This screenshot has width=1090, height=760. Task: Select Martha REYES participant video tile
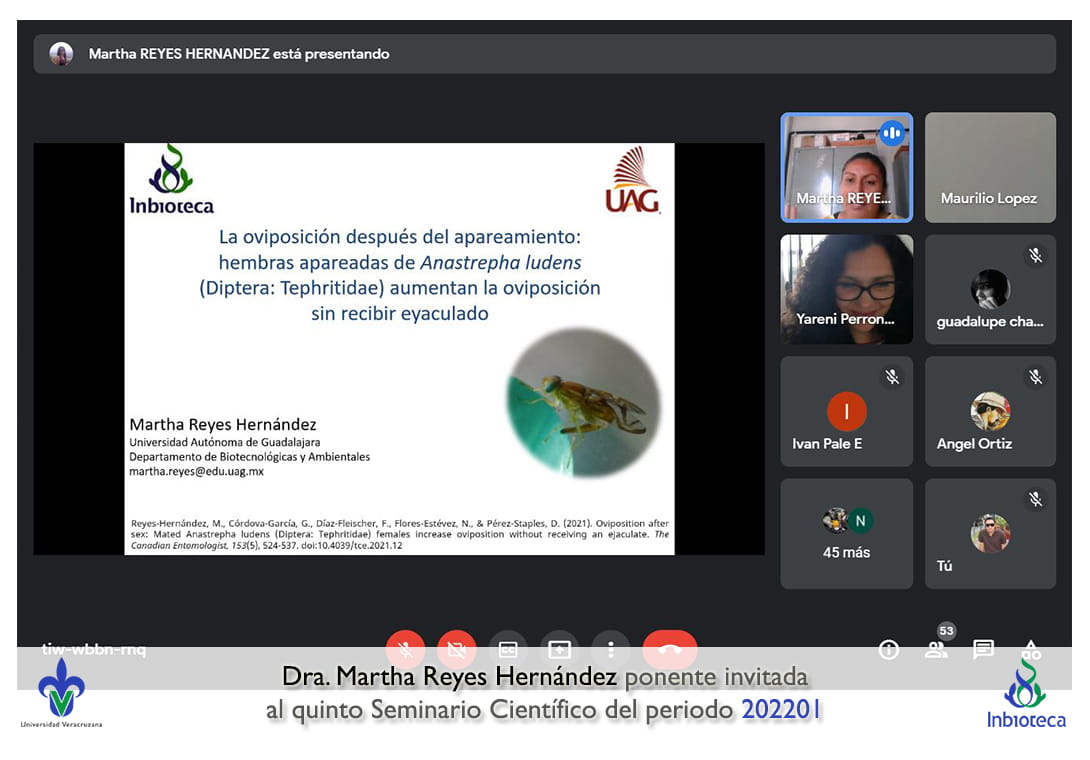click(846, 167)
